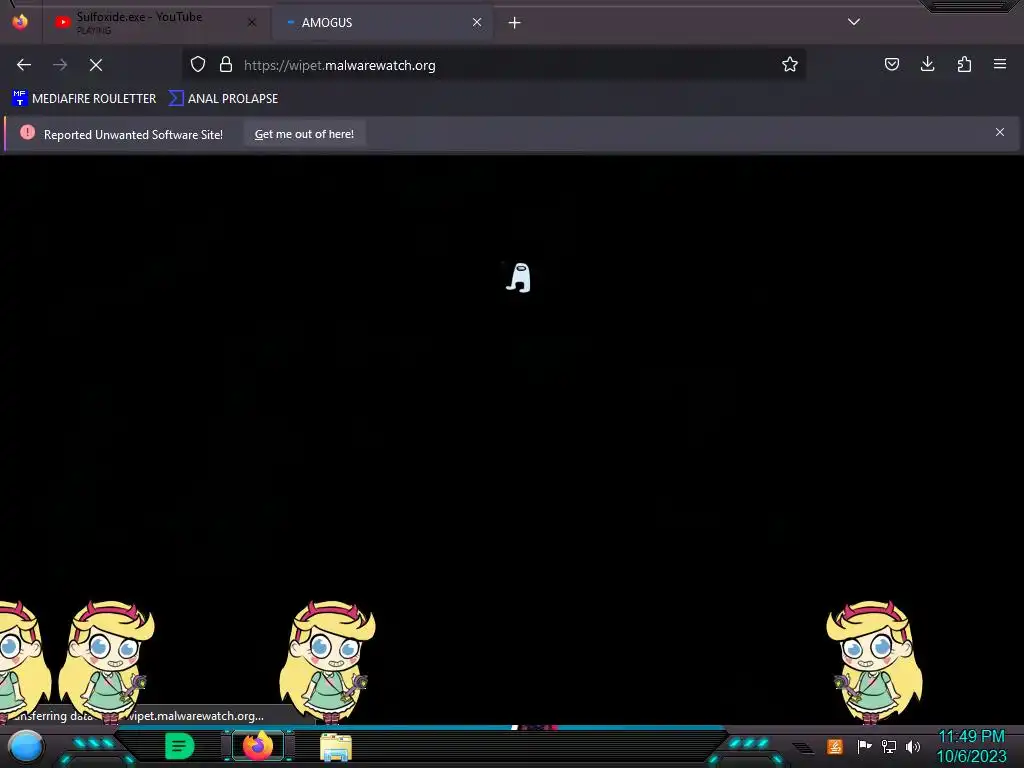This screenshot has height=768, width=1024.
Task: Open the Start orb
Action: point(26,747)
